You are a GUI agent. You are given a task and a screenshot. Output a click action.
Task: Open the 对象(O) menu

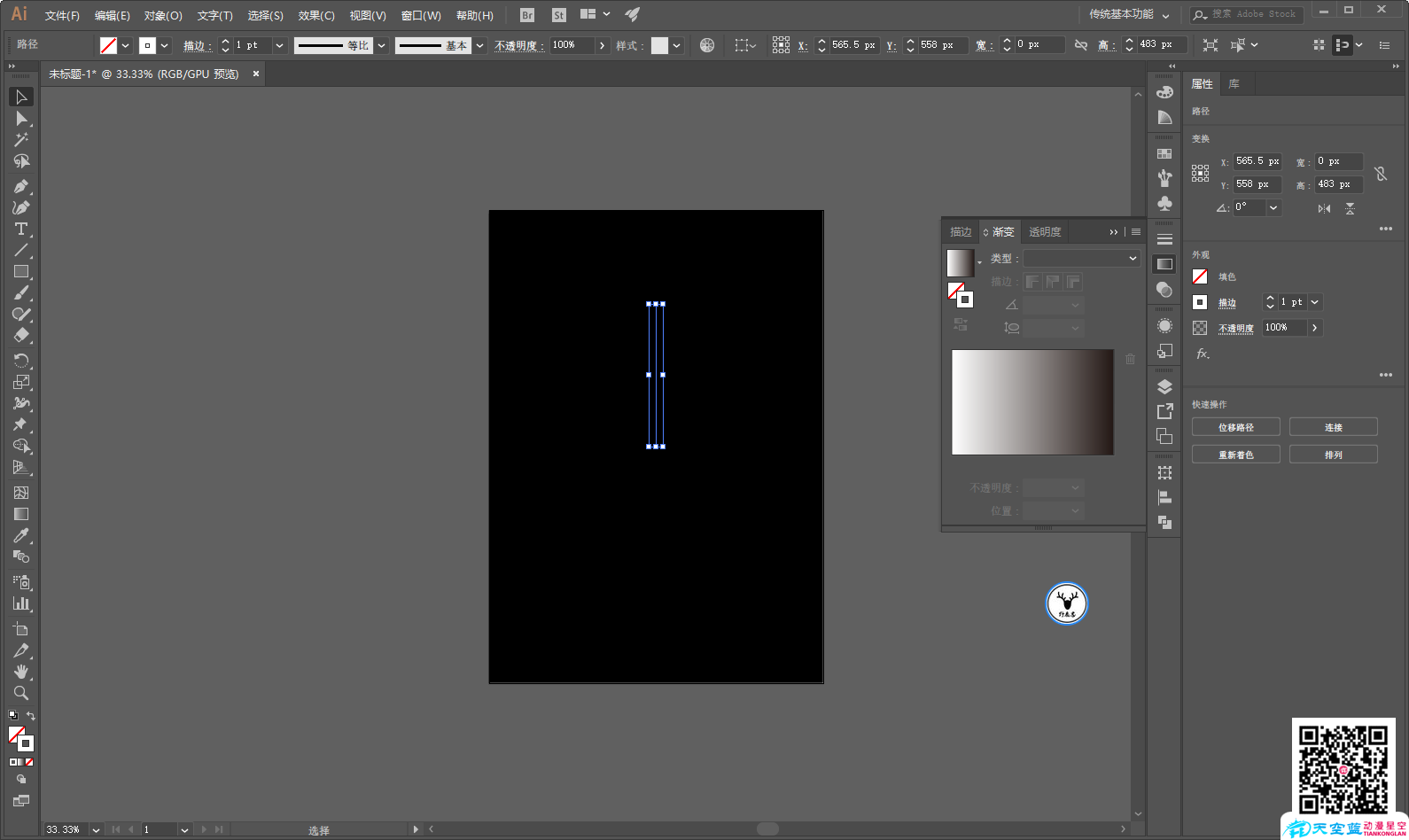click(x=163, y=15)
